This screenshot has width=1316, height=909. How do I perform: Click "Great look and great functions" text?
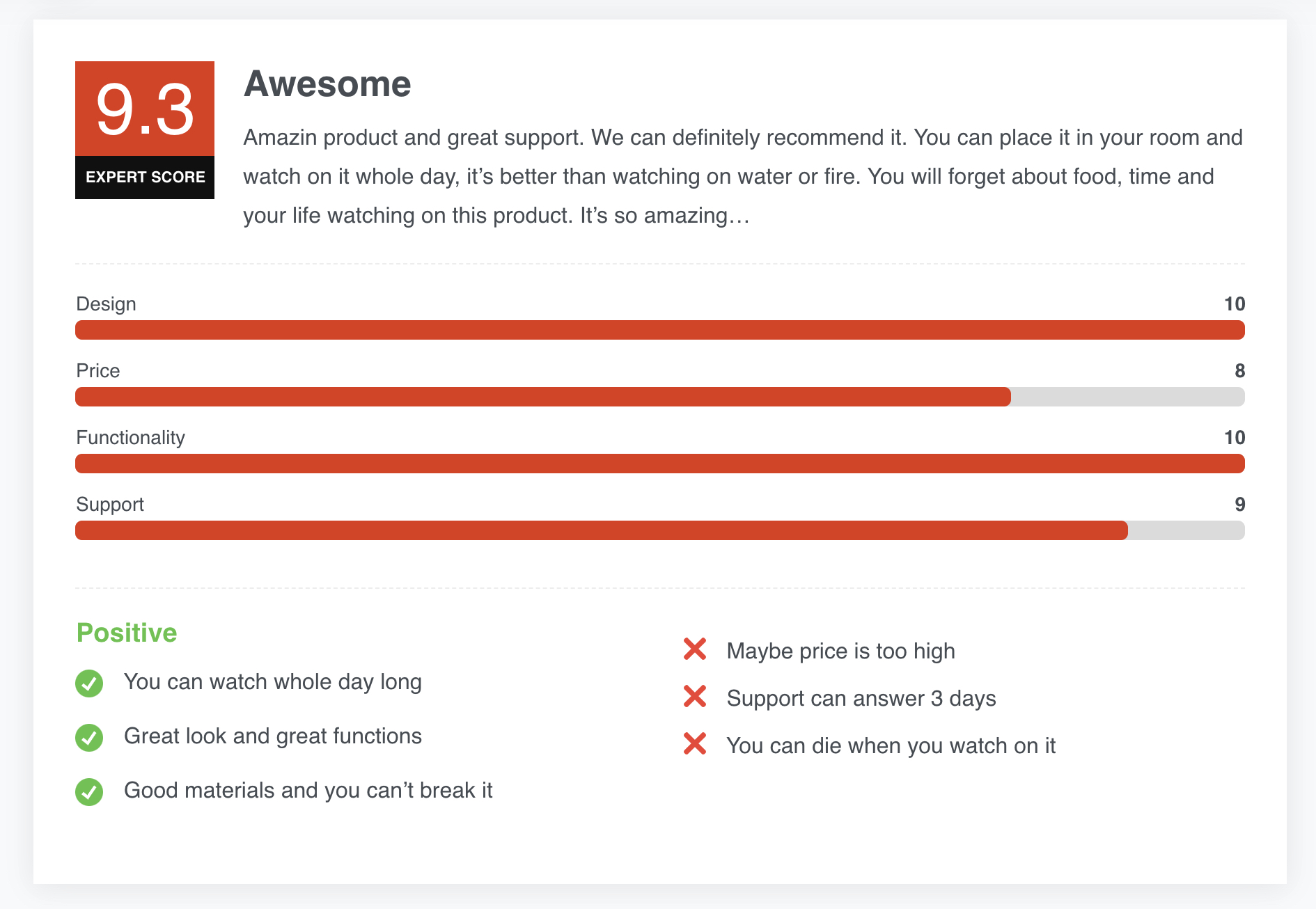pyautogui.click(x=273, y=736)
